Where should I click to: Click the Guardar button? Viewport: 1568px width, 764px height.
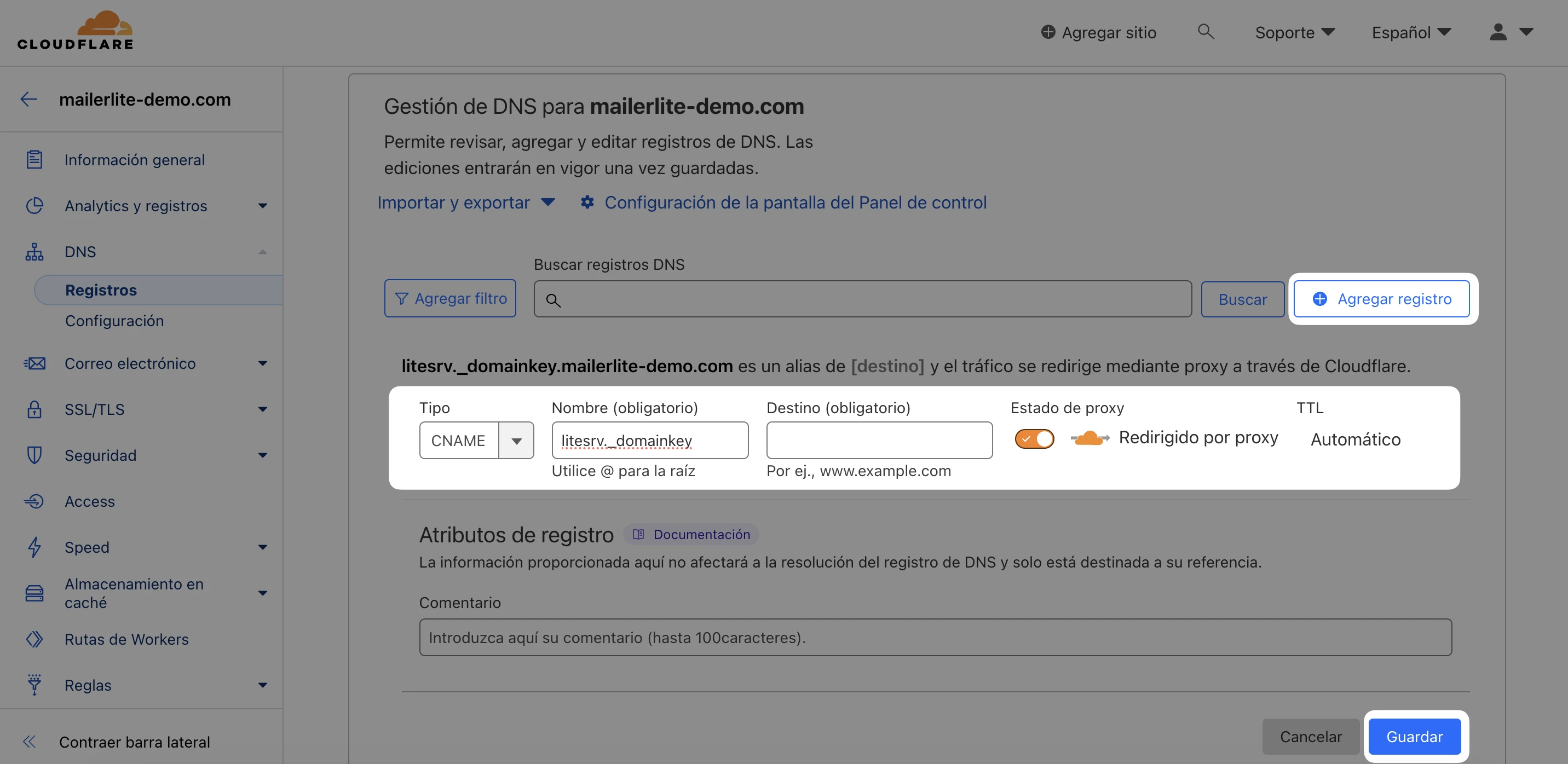click(x=1414, y=736)
